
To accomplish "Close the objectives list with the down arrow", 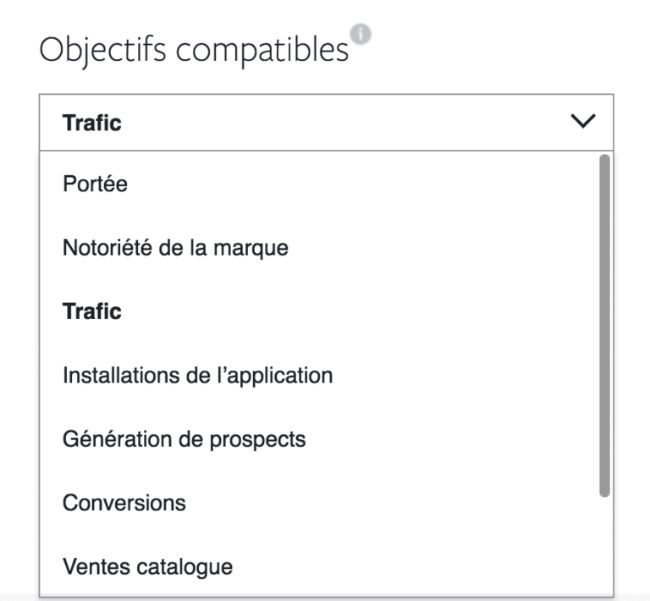I will [x=581, y=122].
